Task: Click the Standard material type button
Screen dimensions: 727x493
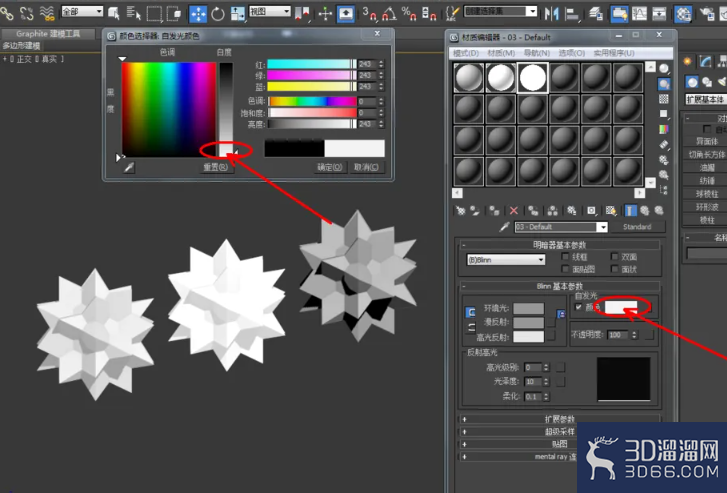Action: (637, 227)
